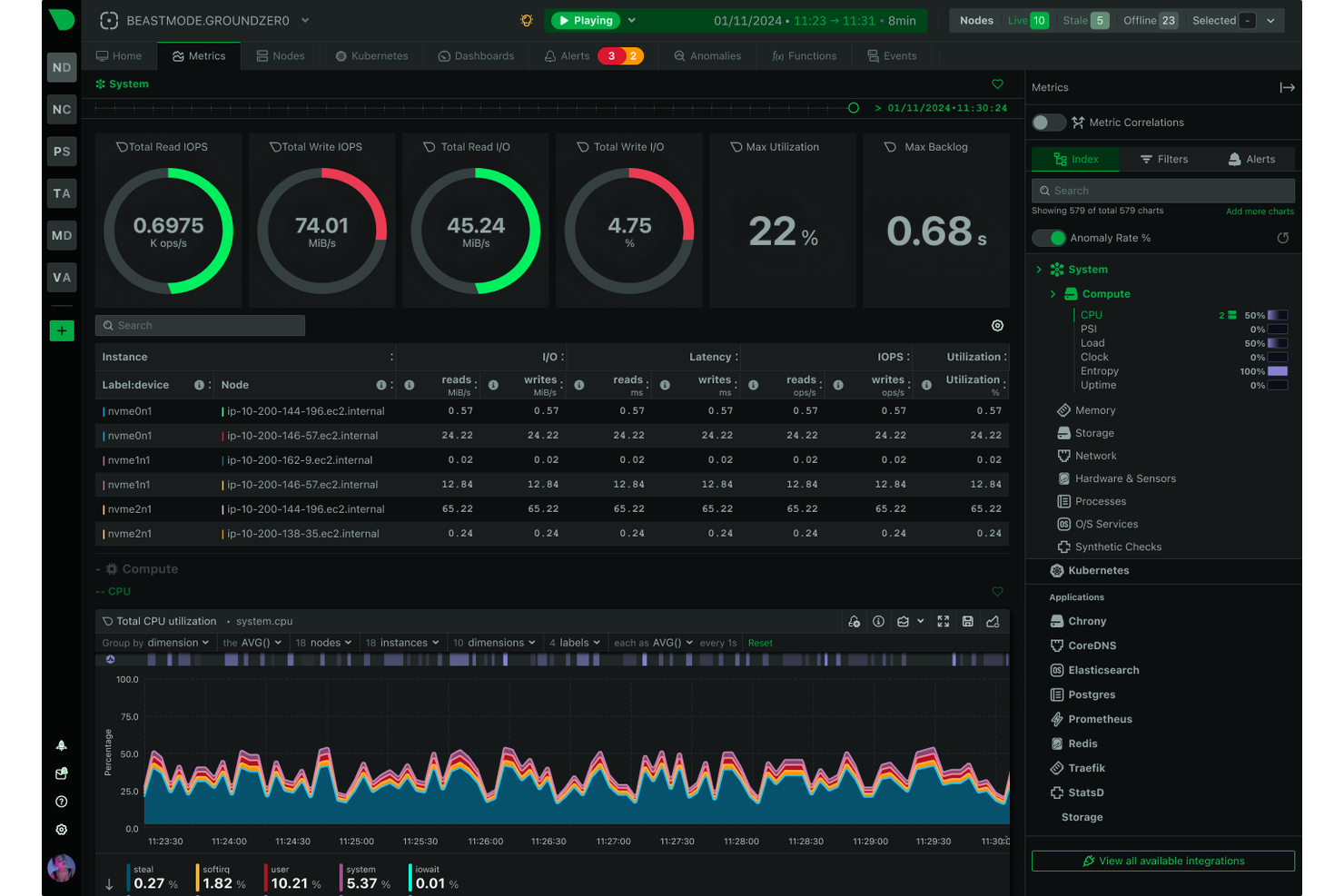Click View all available integrations
The height and width of the screenshot is (896, 1344).
(x=1162, y=861)
